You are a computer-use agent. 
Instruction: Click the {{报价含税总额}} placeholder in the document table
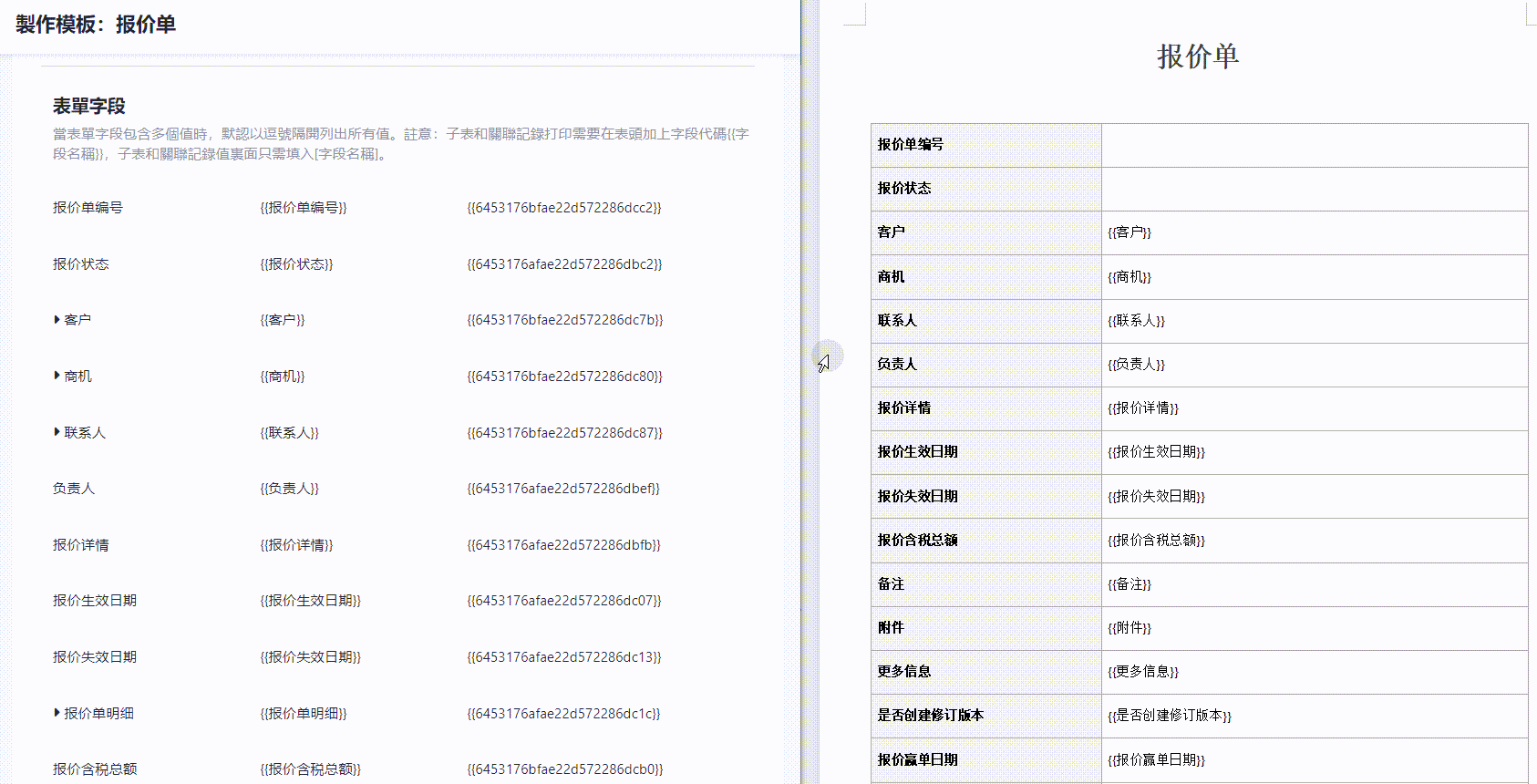point(1157,541)
